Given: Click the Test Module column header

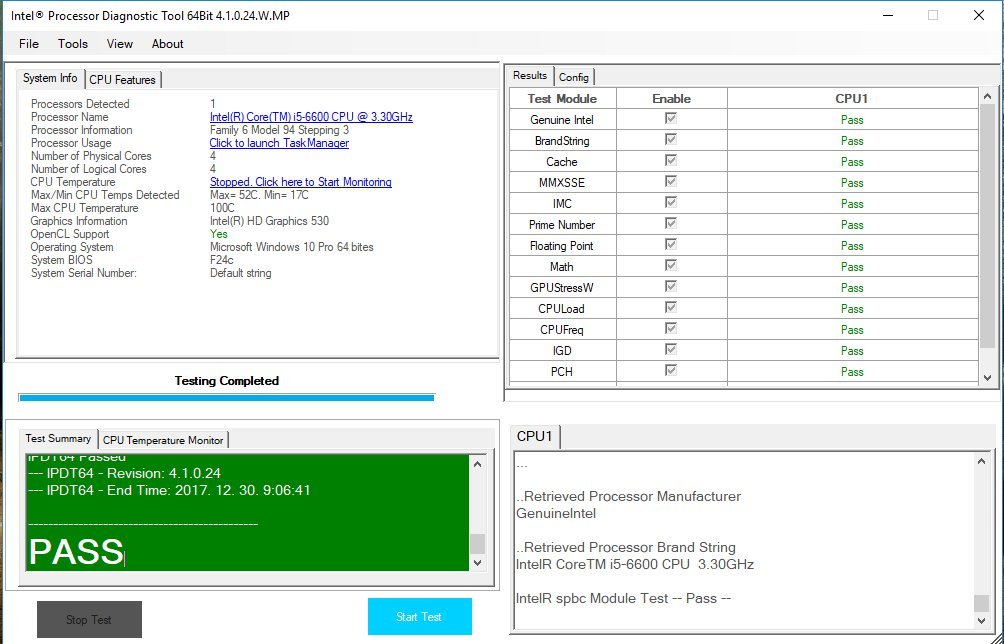Looking at the screenshot, I should (x=562, y=99).
